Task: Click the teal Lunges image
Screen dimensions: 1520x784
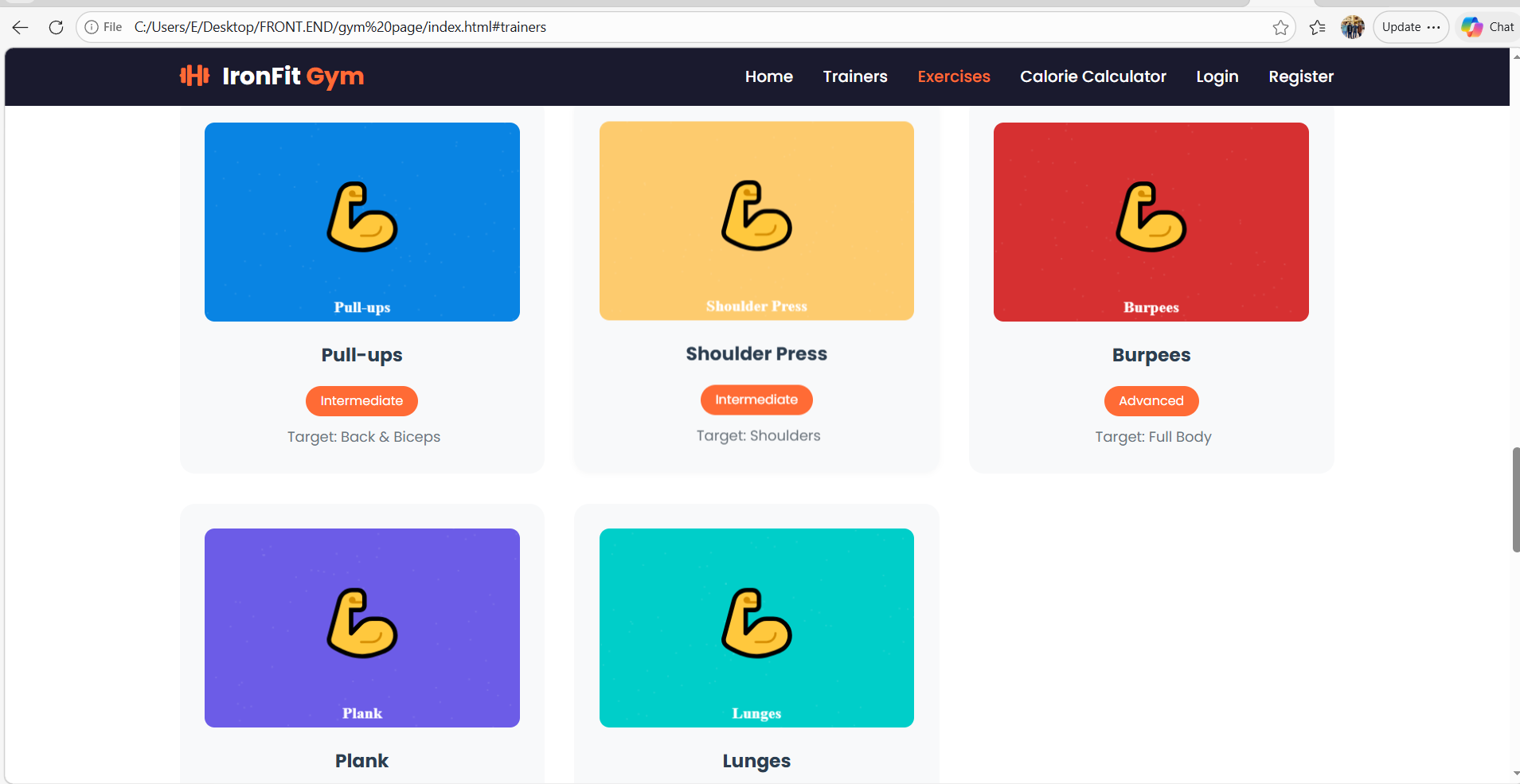Action: (756, 628)
